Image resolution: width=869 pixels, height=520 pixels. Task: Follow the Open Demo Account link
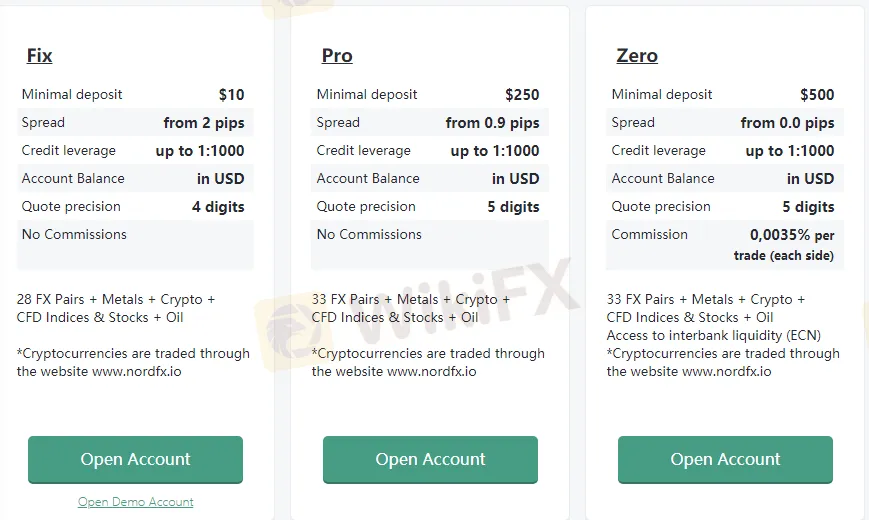tap(135, 502)
